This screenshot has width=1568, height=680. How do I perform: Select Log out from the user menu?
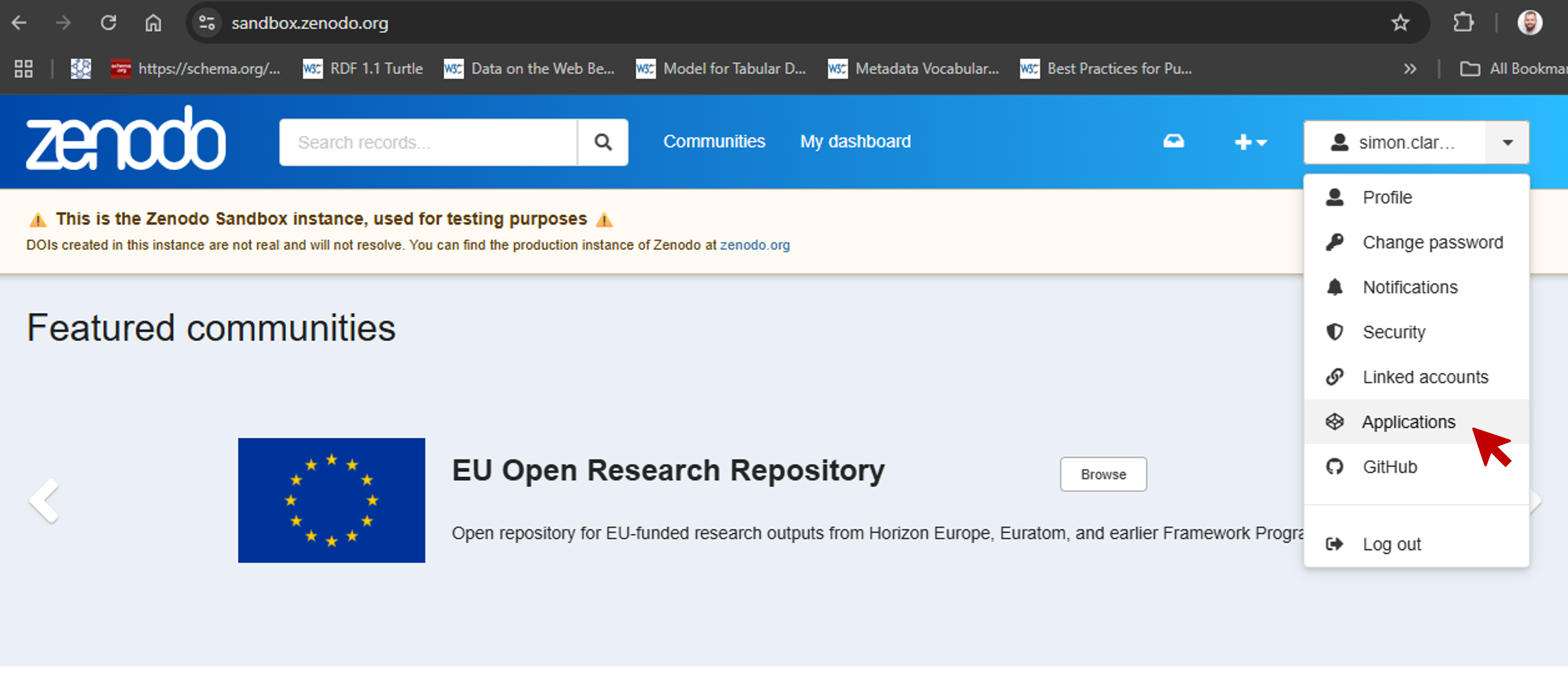(1416, 544)
